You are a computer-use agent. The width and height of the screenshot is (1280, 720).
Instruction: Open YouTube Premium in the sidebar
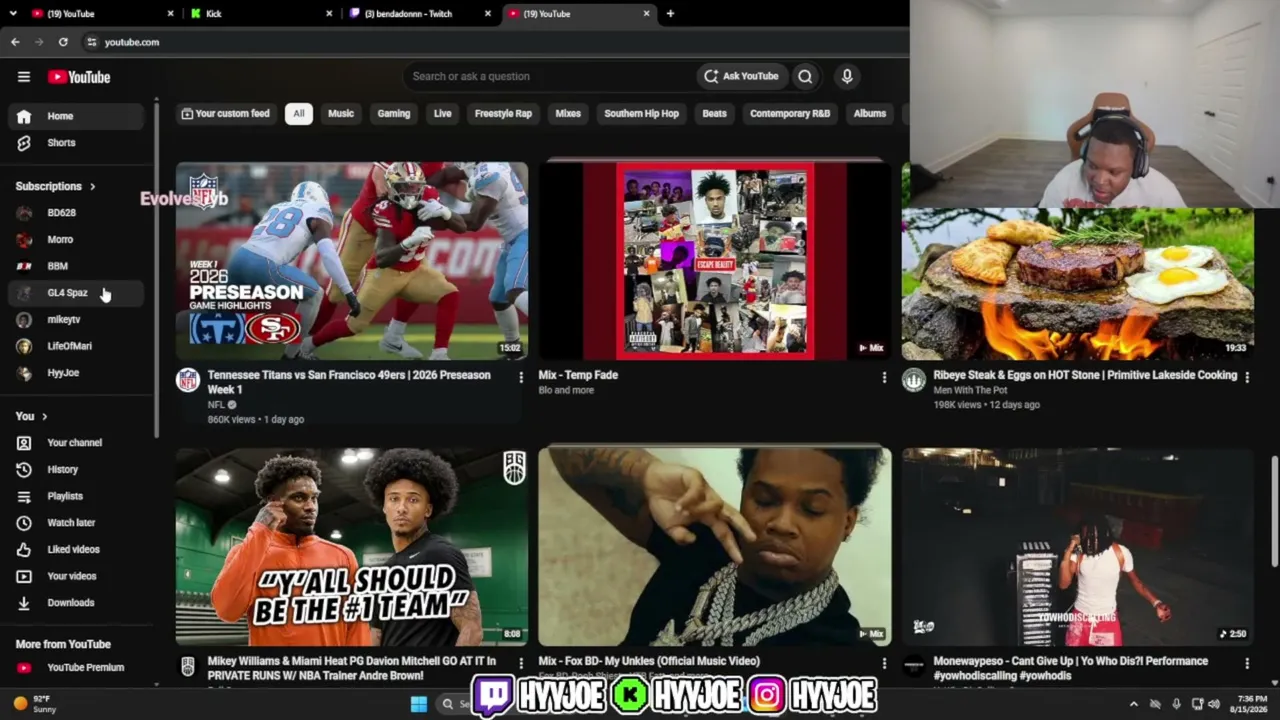tap(76, 668)
